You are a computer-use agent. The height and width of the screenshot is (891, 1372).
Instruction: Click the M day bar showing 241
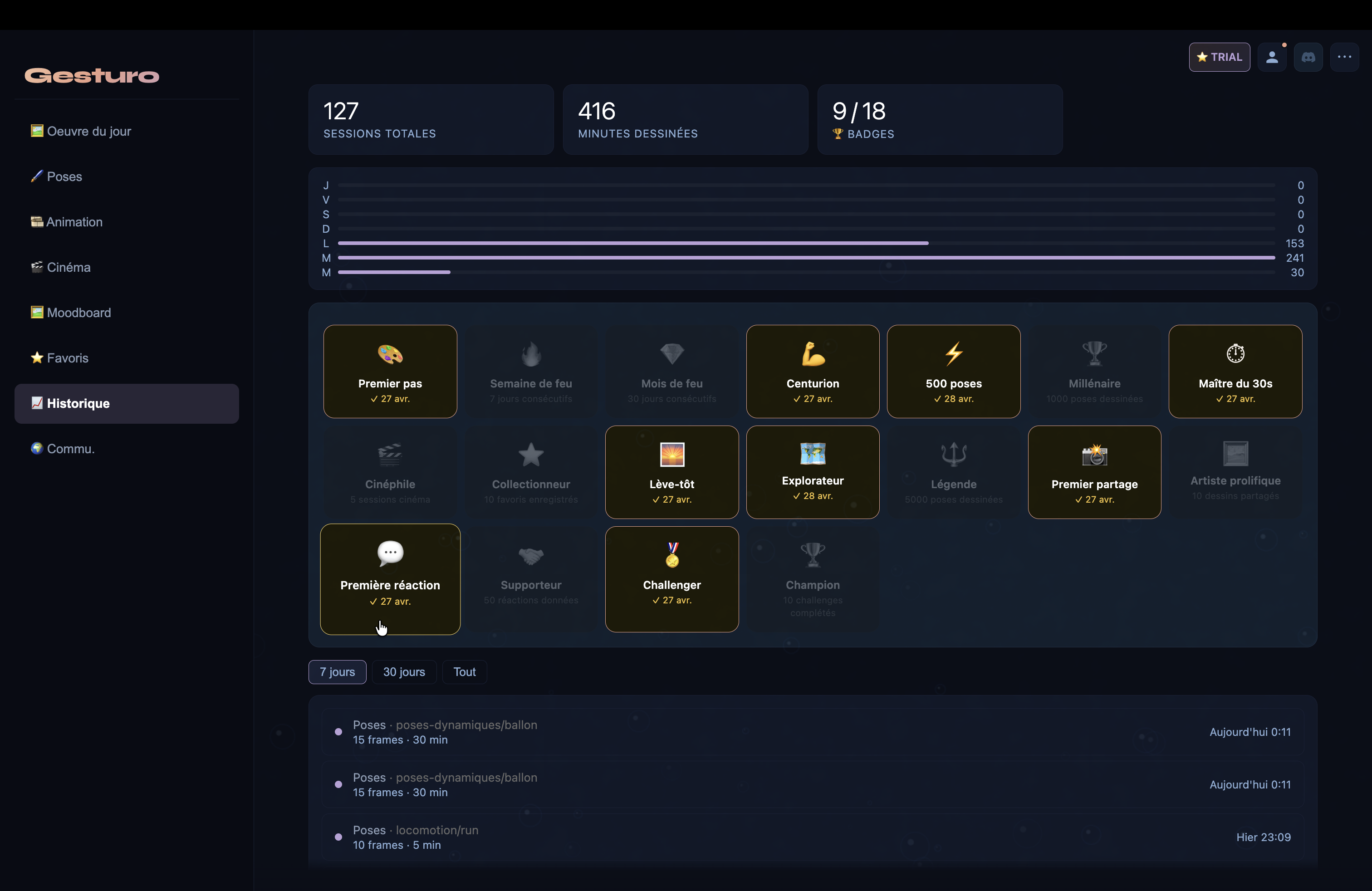pyautogui.click(x=807, y=258)
